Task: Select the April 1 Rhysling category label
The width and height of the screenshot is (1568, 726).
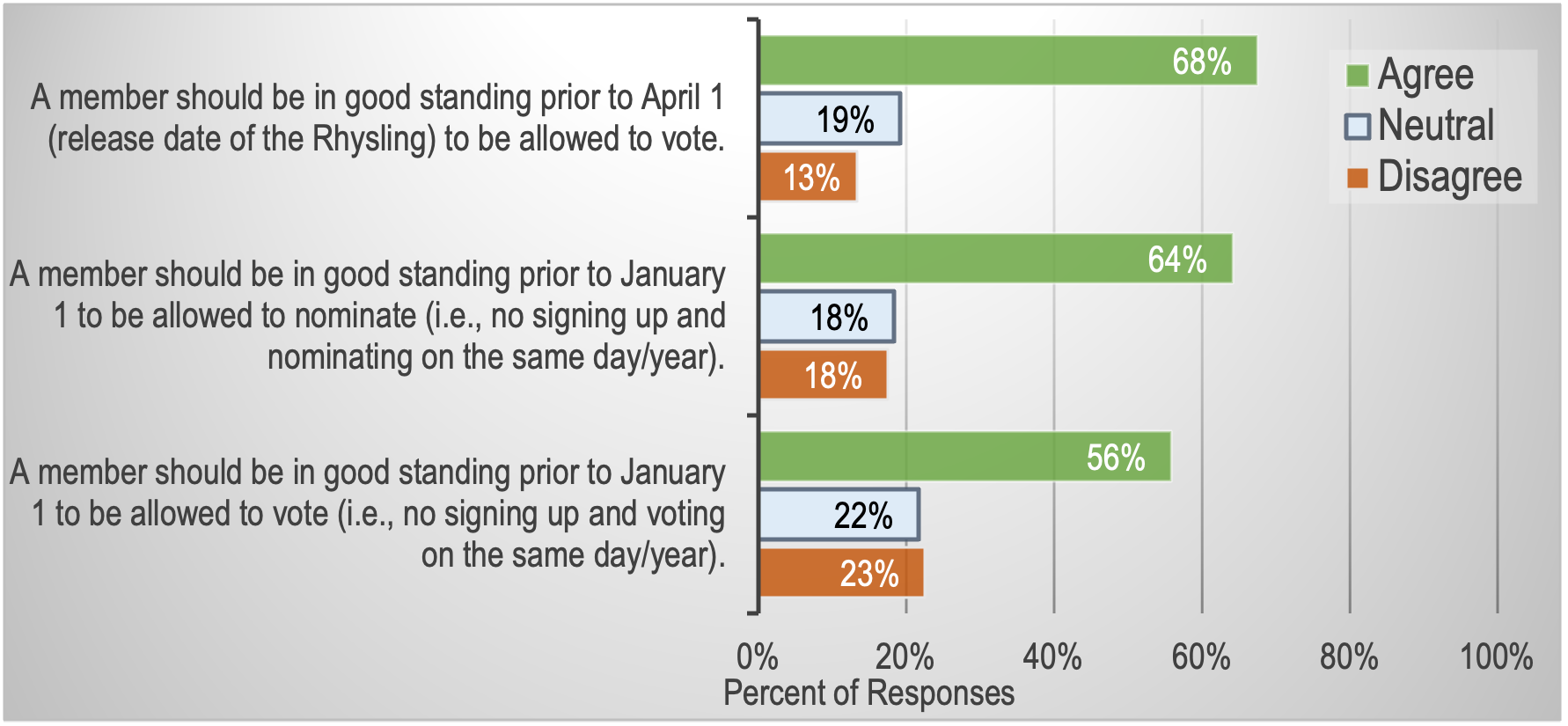Action: [378, 118]
